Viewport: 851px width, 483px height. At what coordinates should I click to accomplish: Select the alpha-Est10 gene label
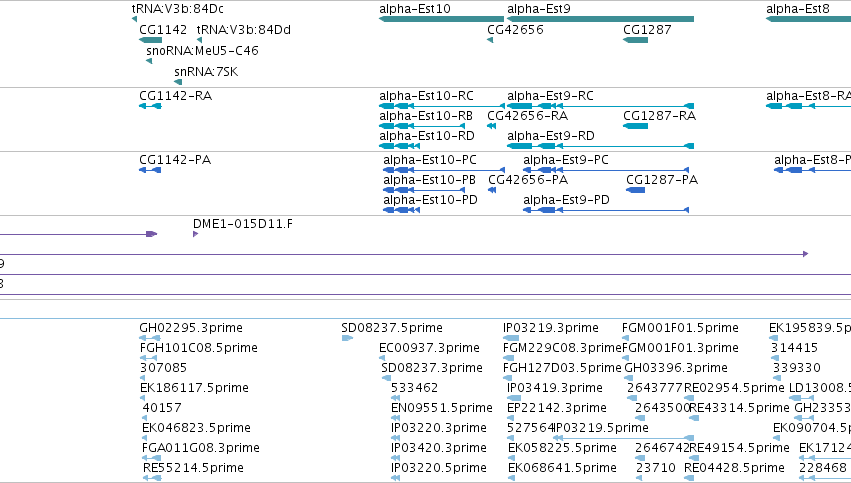(x=415, y=9)
